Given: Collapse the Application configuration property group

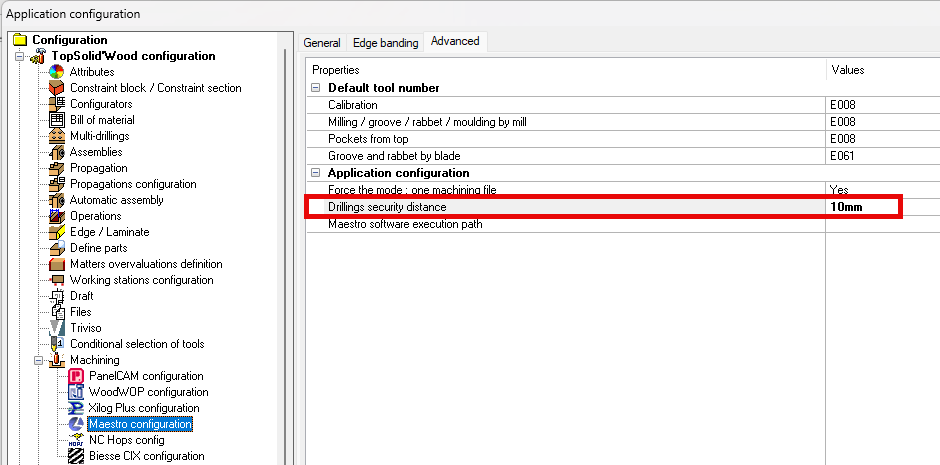Looking at the screenshot, I should pyautogui.click(x=316, y=173).
